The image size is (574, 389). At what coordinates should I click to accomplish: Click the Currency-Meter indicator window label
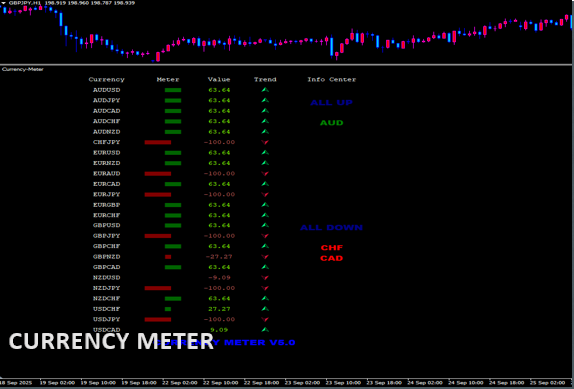[x=23, y=69]
